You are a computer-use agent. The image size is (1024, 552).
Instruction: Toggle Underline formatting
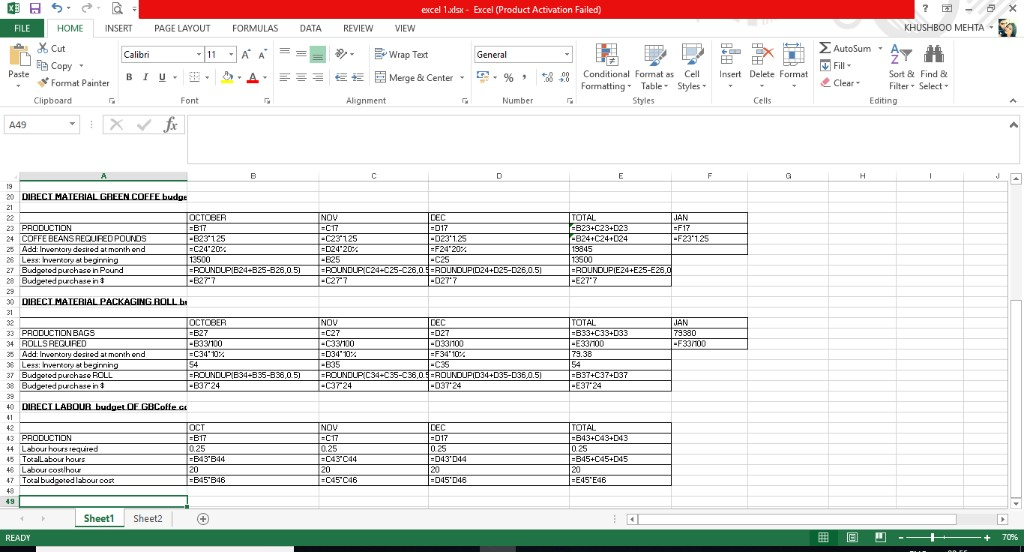pyautogui.click(x=162, y=77)
